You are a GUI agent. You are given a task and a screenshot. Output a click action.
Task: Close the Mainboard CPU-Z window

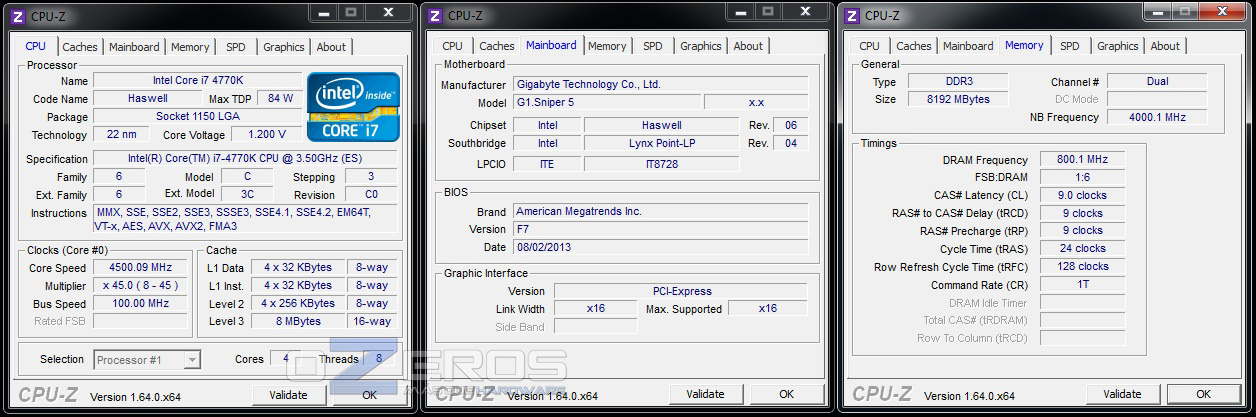point(804,12)
